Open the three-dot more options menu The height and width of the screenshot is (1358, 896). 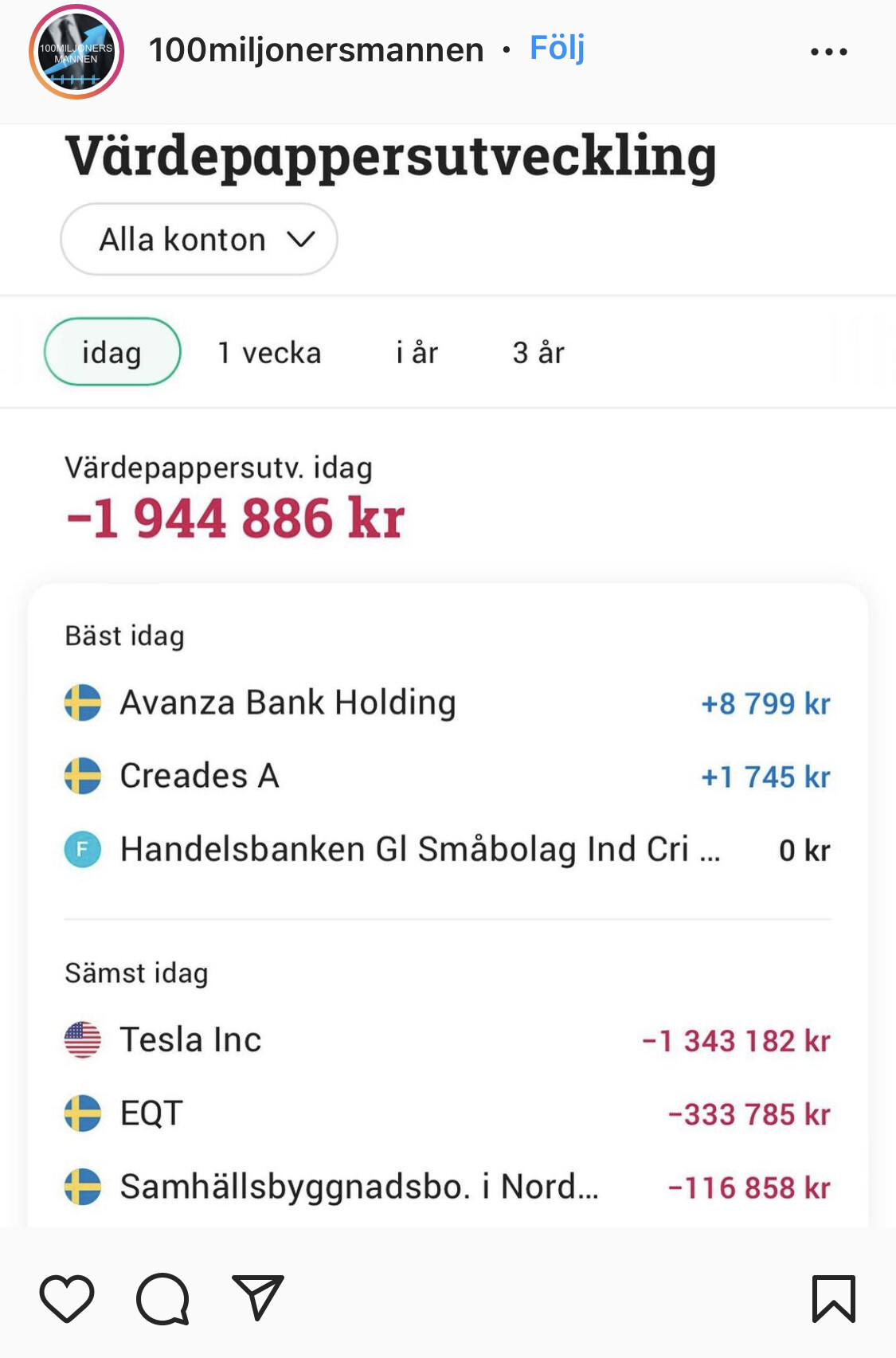(x=828, y=52)
